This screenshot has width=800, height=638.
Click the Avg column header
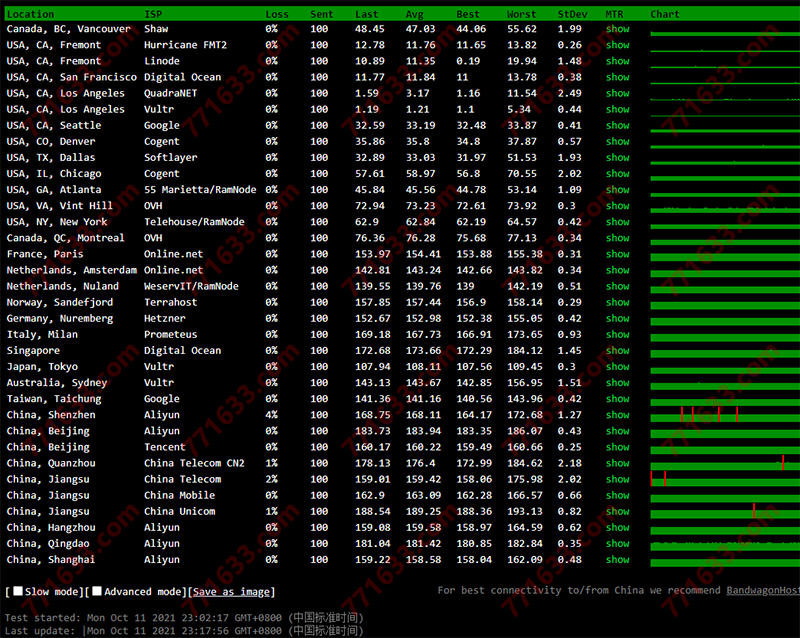click(415, 14)
